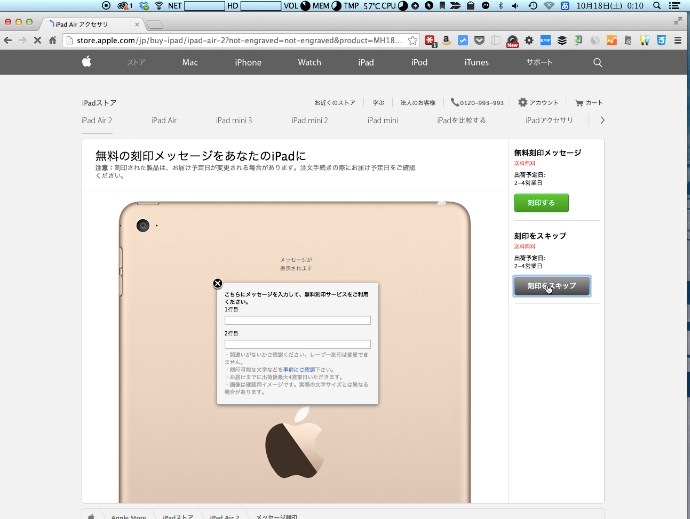Open the お近くのストア link
Image resolution: width=690 pixels, height=519 pixels.
(335, 103)
